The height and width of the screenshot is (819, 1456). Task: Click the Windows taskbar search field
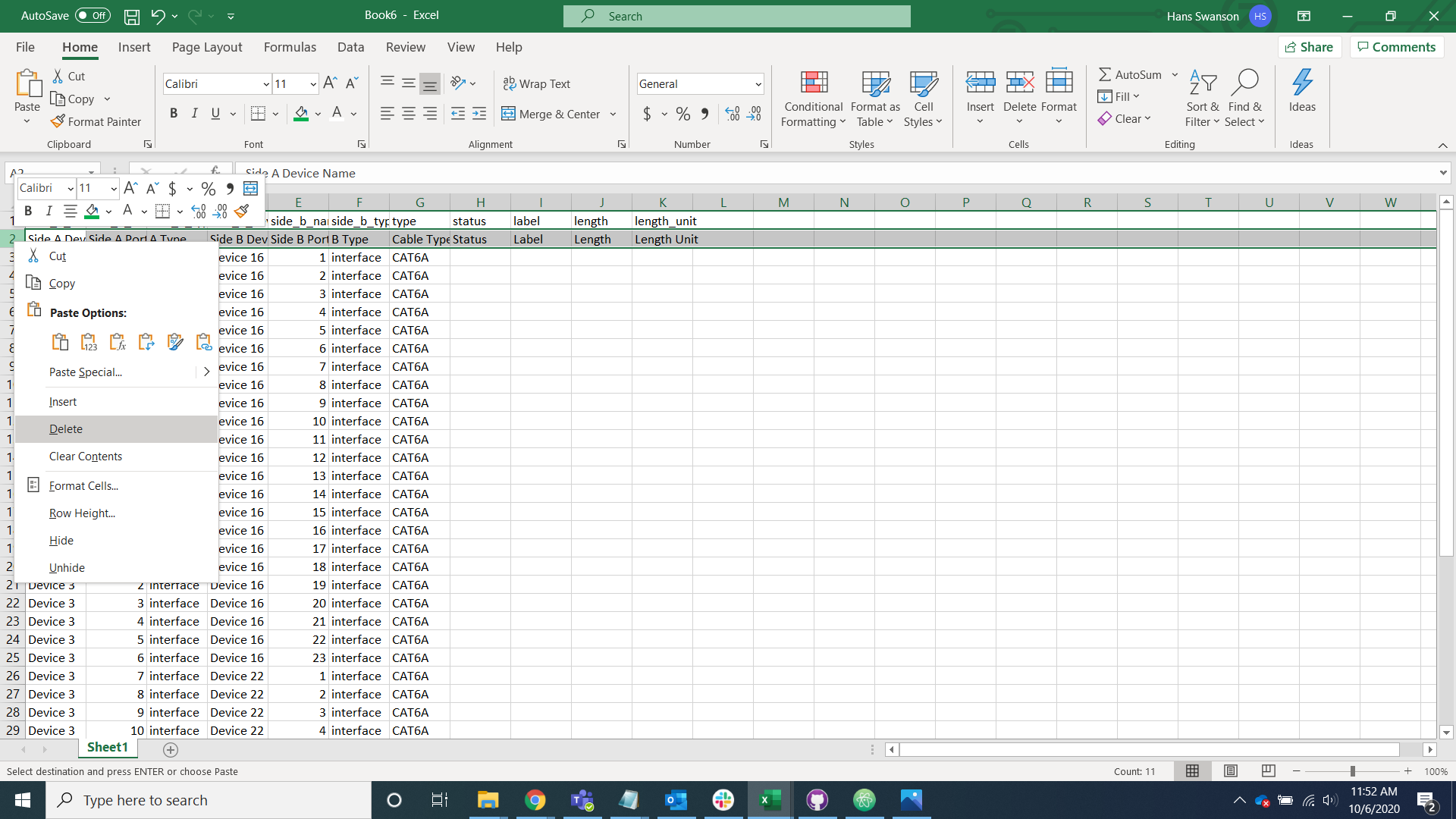point(209,800)
